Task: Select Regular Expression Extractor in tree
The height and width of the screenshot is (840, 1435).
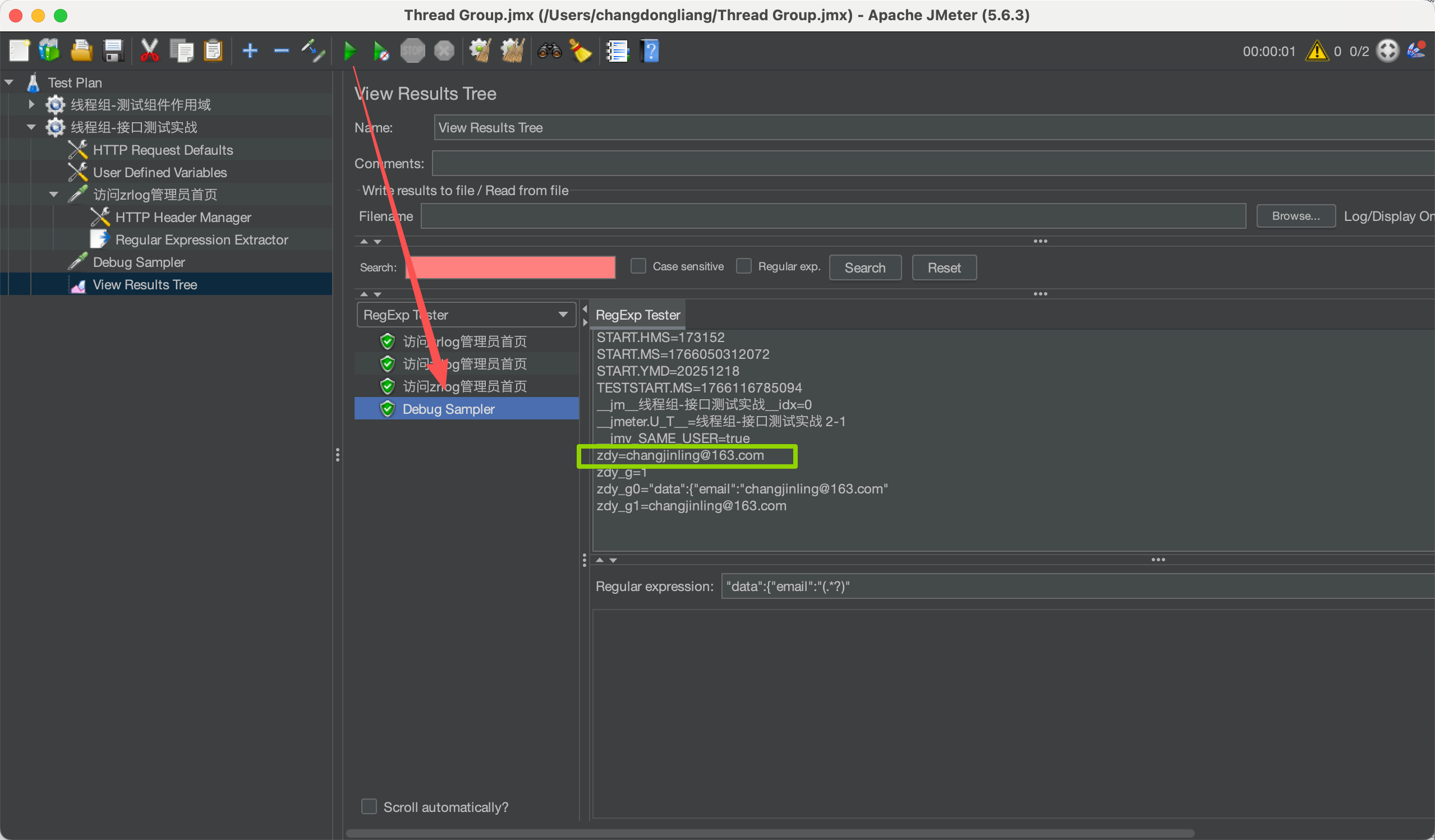Action: (x=201, y=239)
